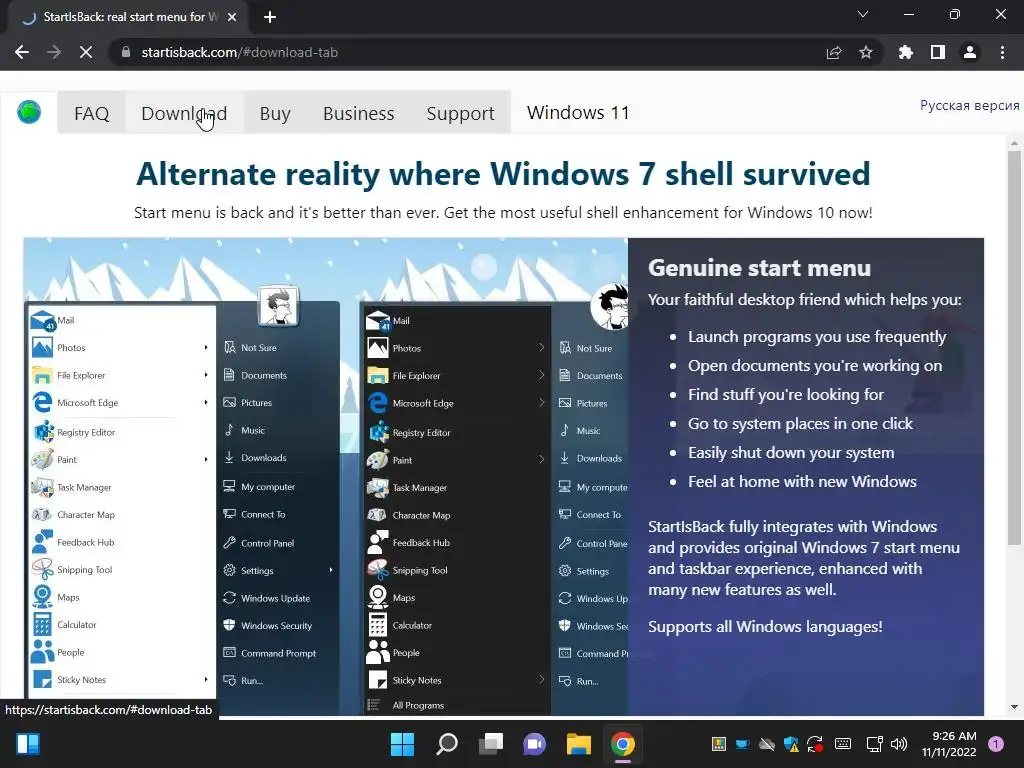Viewport: 1024px width, 768px height.
Task: Open the OneDrive tray icon
Action: (767, 744)
